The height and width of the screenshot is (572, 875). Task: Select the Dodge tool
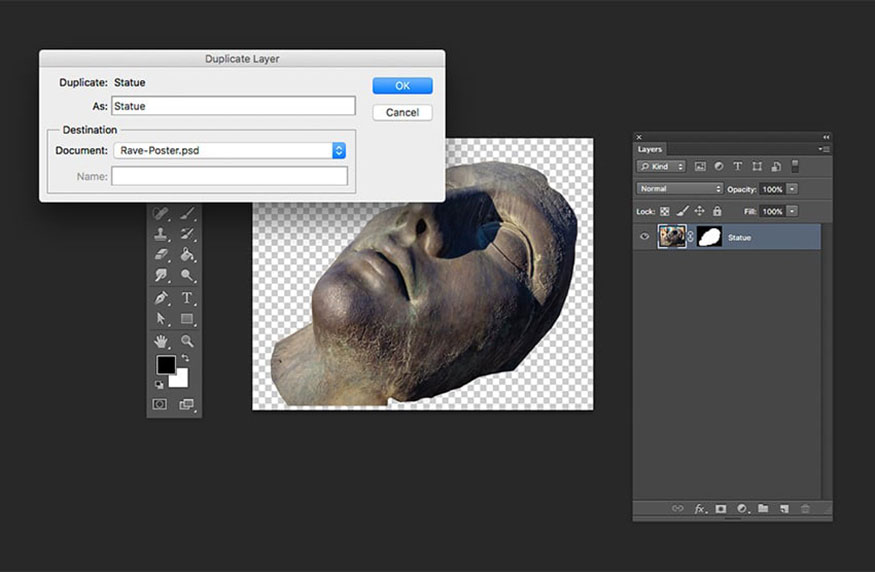coord(188,275)
